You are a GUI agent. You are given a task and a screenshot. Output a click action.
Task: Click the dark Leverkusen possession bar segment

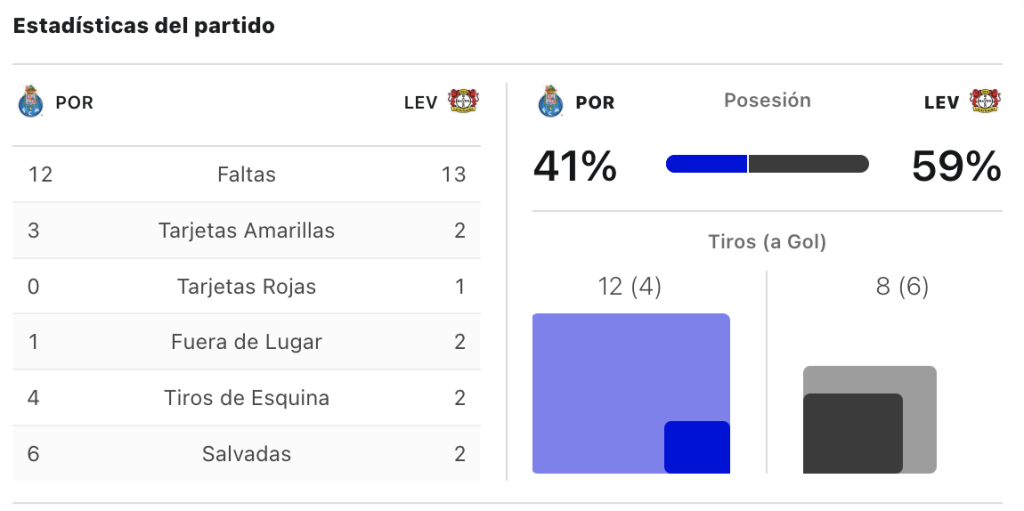coord(808,164)
